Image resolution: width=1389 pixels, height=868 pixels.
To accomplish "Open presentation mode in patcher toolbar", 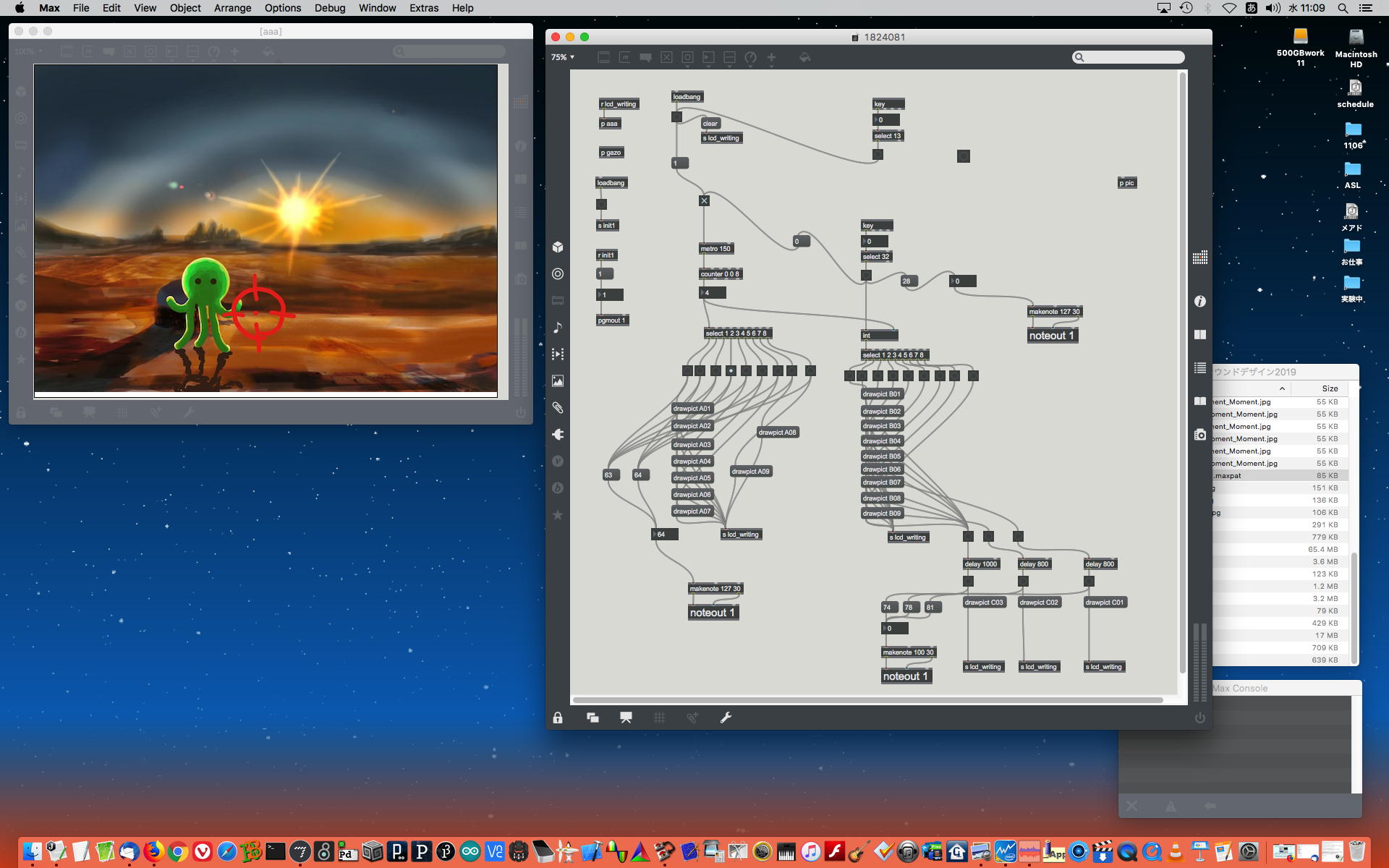I will click(x=626, y=718).
